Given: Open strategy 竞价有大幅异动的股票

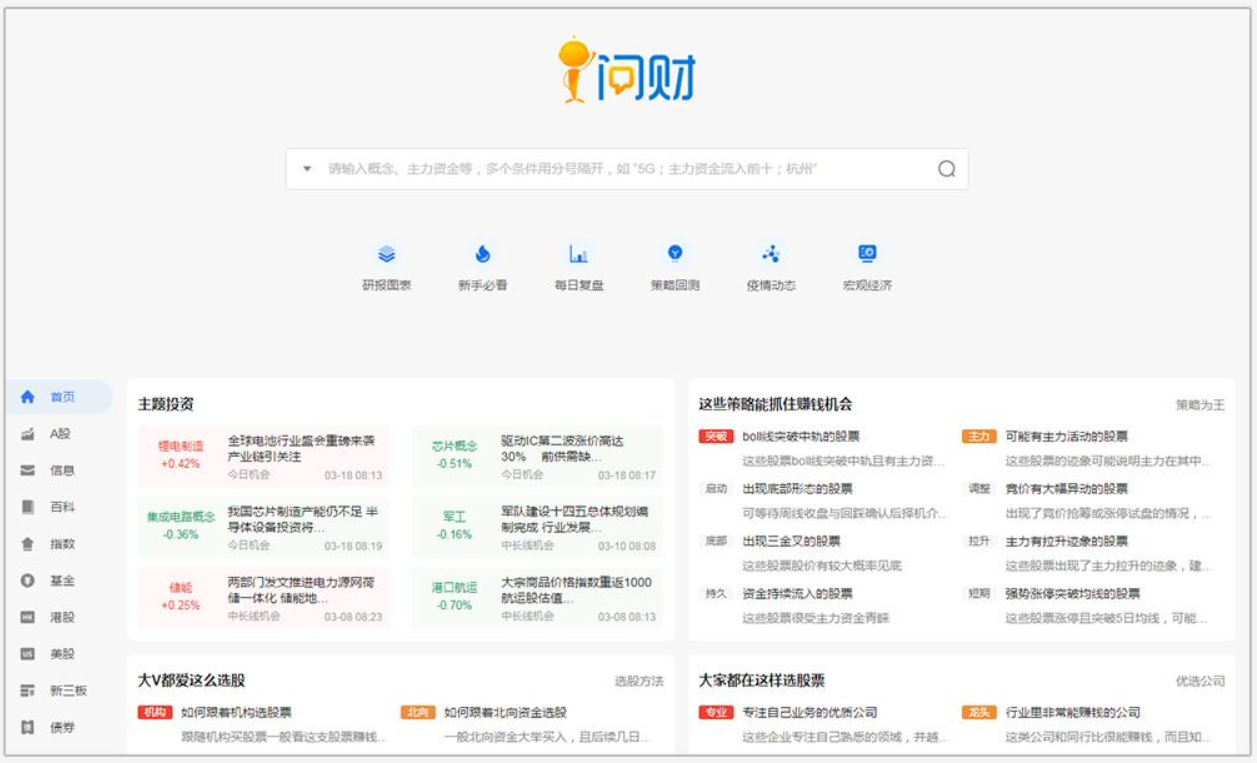Looking at the screenshot, I should pyautogui.click(x=1067, y=488).
